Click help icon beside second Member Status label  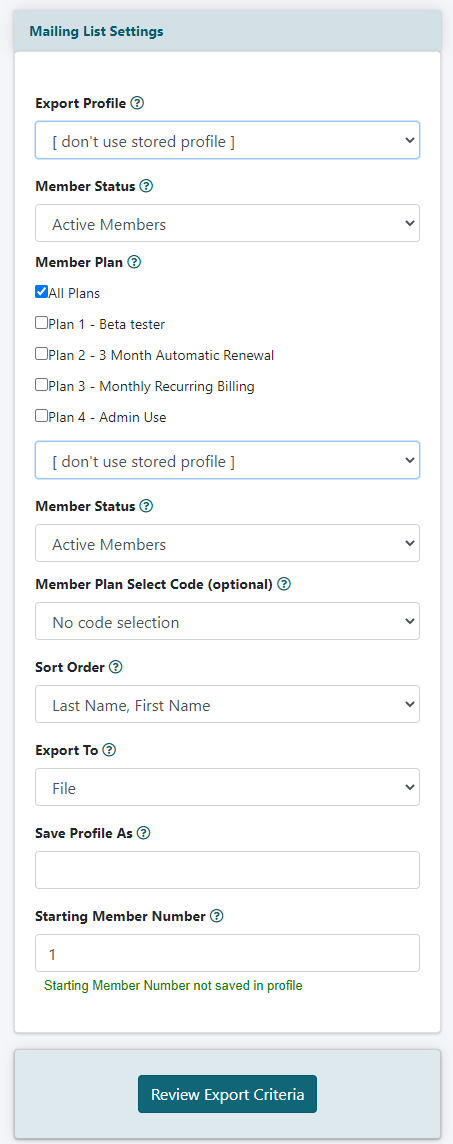pyautogui.click(x=146, y=506)
